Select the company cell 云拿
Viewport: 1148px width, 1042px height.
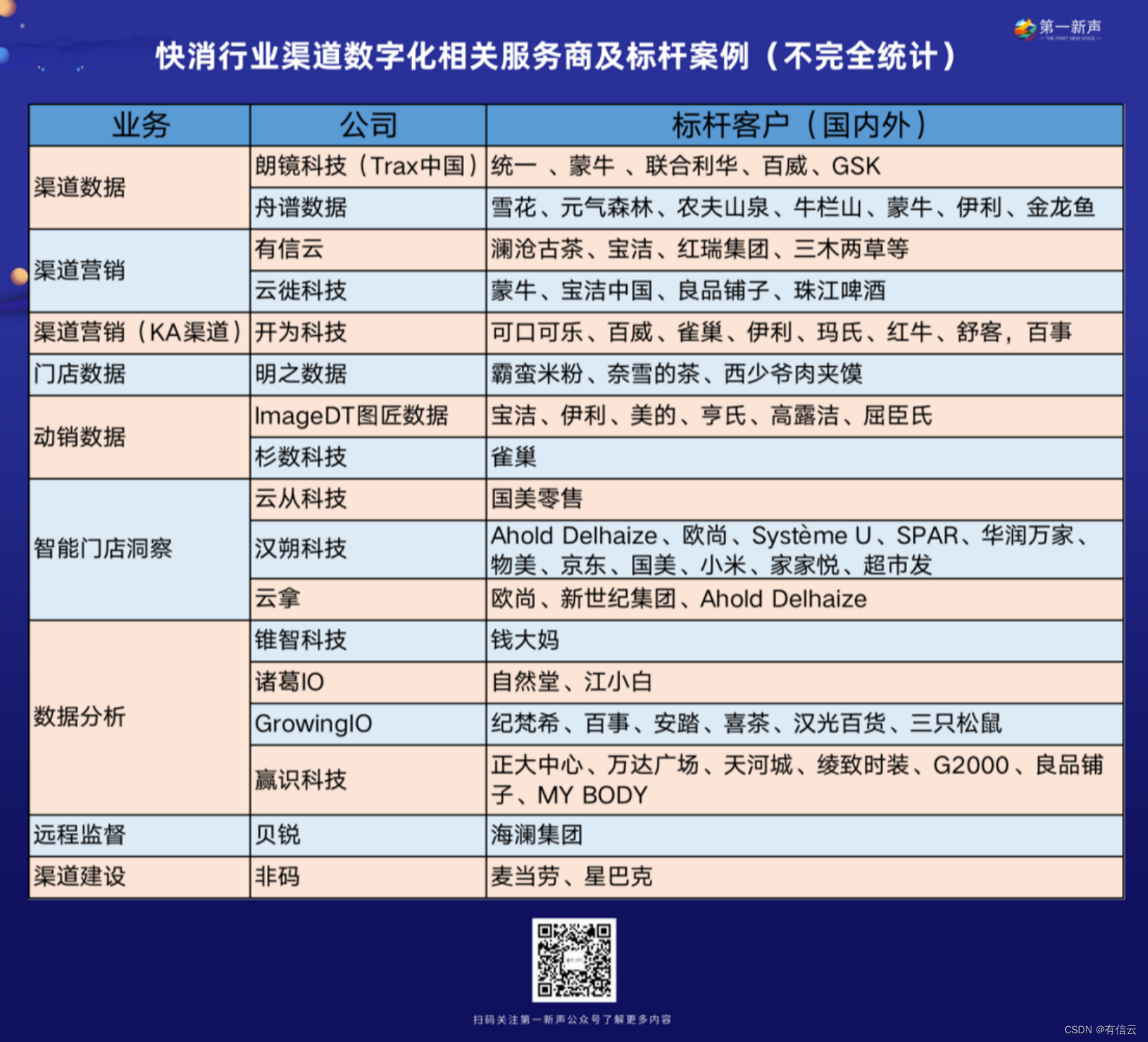(x=368, y=599)
